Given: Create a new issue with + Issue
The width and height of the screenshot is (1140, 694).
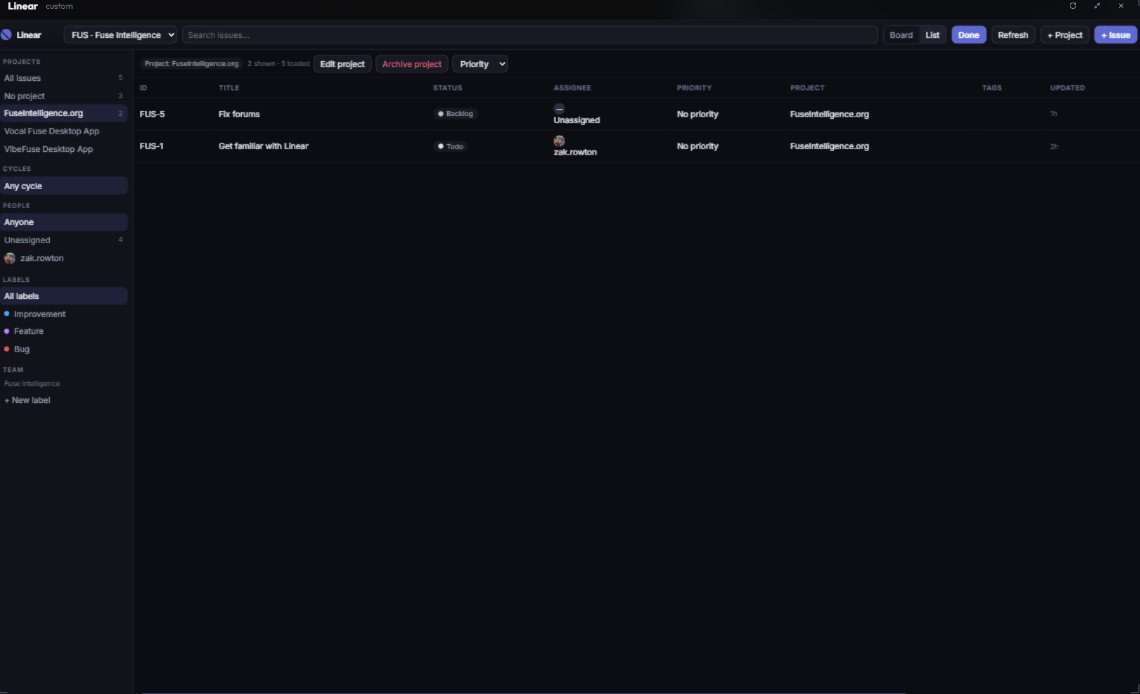Looking at the screenshot, I should pos(1115,35).
